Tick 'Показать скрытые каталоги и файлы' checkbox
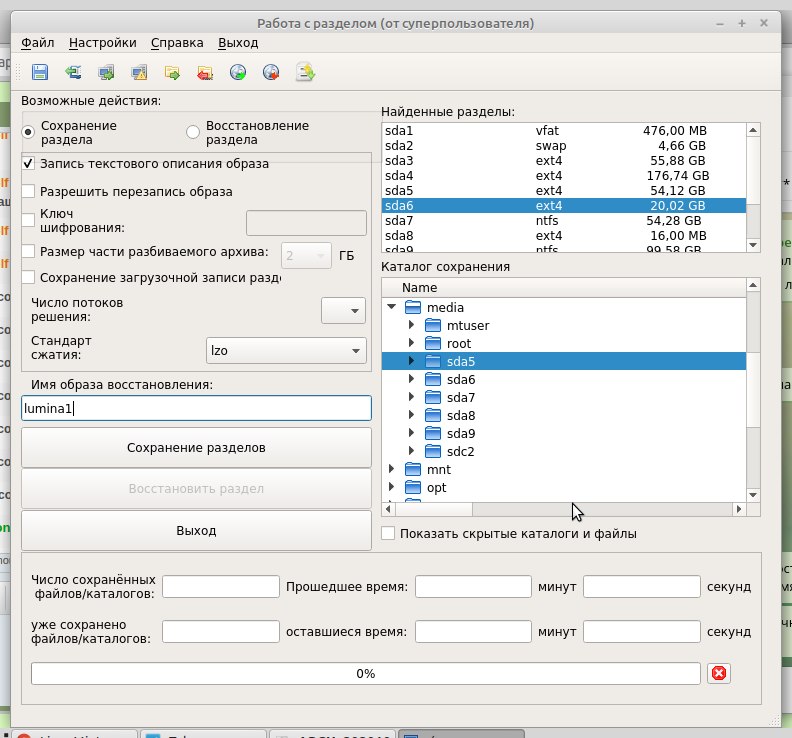The width and height of the screenshot is (792, 738). point(389,534)
